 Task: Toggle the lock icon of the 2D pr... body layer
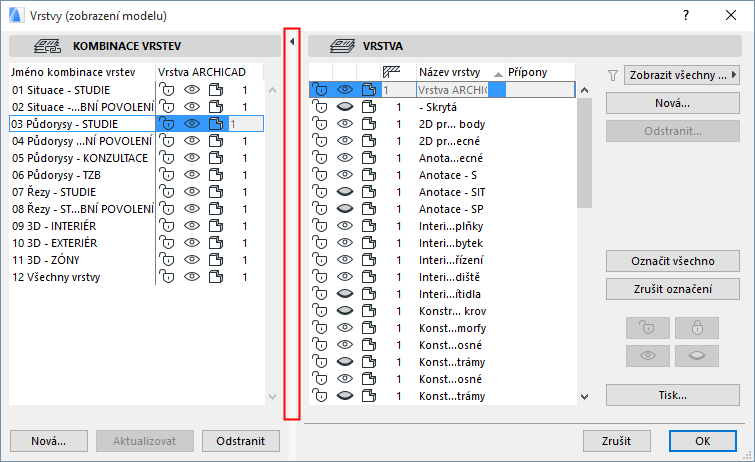click(x=320, y=124)
